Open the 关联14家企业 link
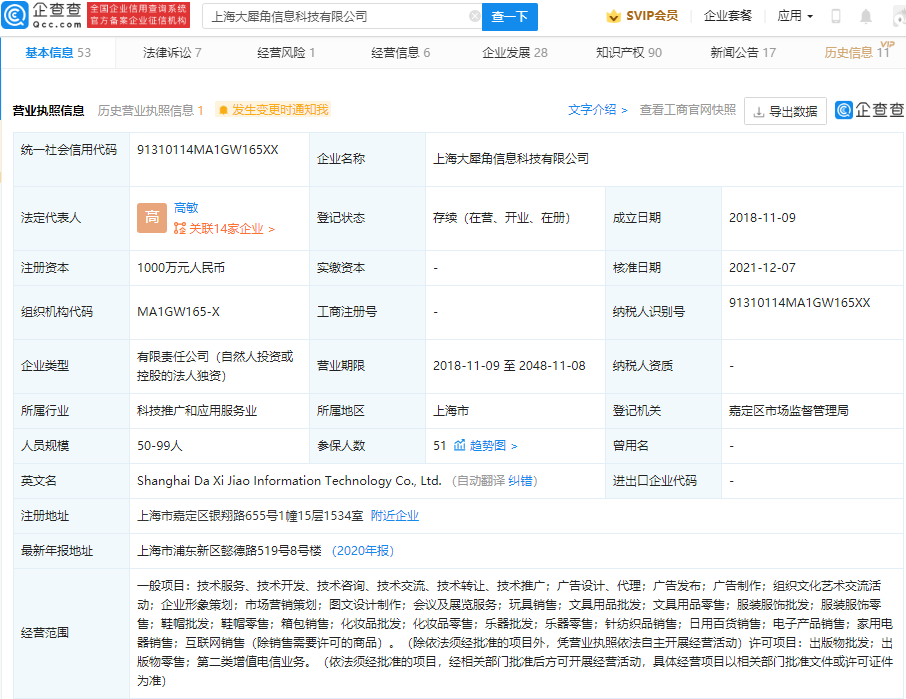 point(232,229)
